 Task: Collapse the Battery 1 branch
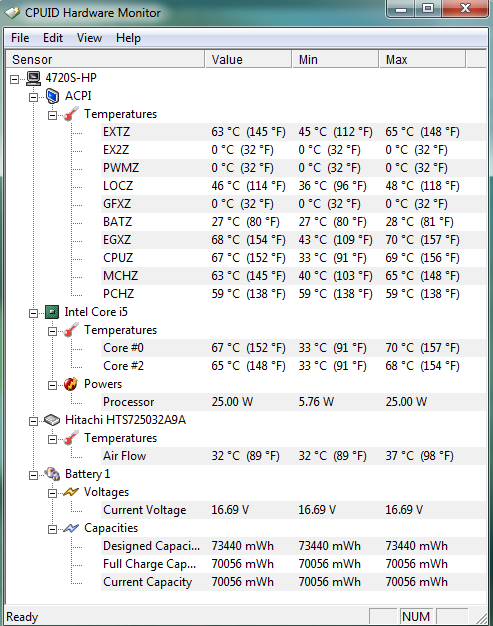pos(34,475)
